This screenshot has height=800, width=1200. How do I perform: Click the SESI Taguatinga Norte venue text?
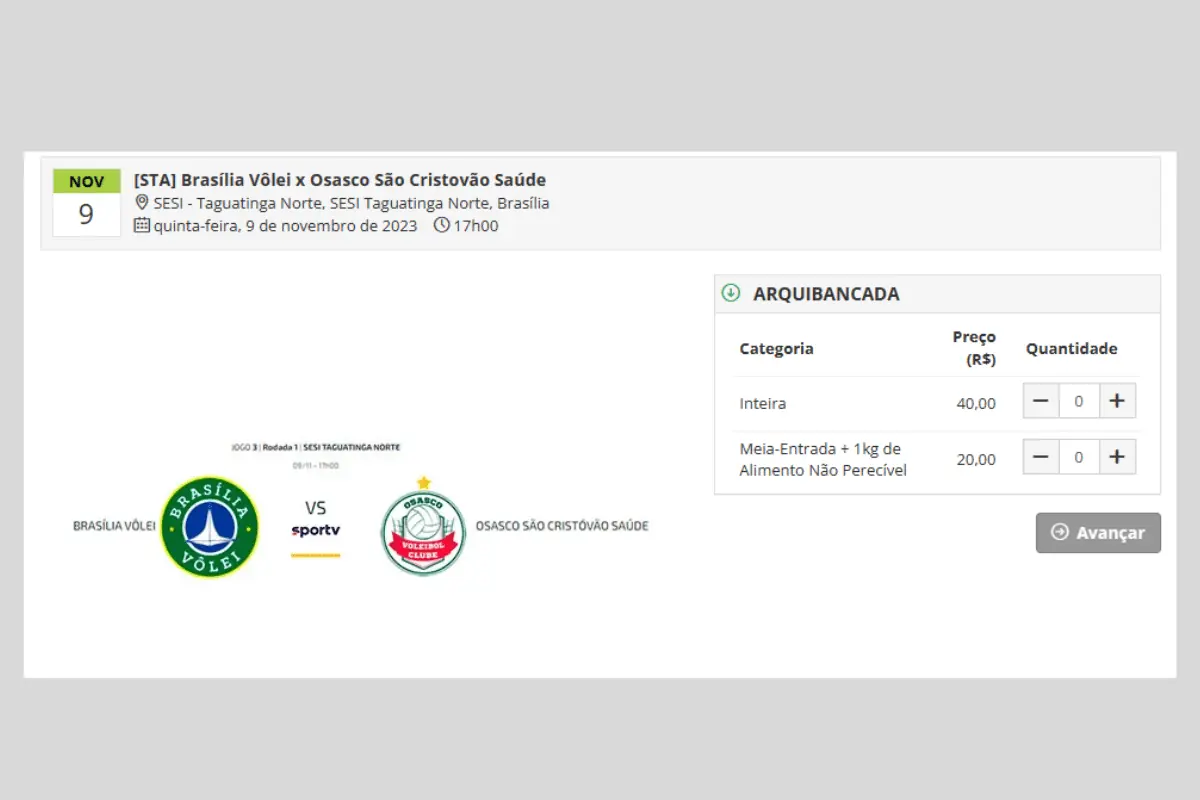tap(351, 203)
